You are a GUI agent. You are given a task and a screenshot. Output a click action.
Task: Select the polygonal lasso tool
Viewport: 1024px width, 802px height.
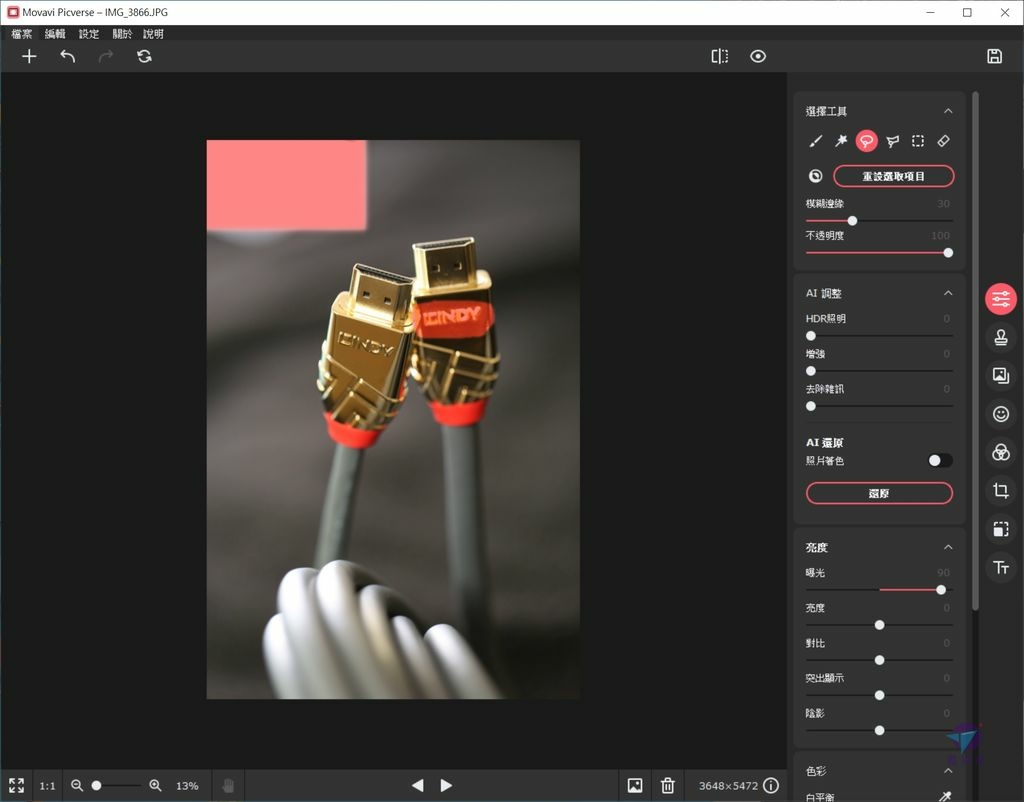click(x=893, y=140)
